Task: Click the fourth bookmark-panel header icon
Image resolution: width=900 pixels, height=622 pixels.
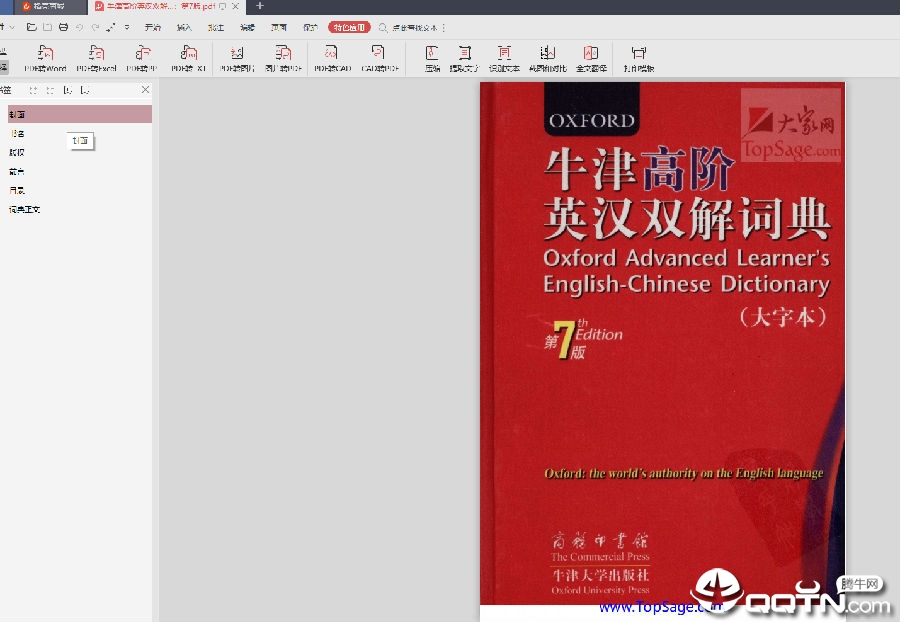Action: tap(85, 90)
